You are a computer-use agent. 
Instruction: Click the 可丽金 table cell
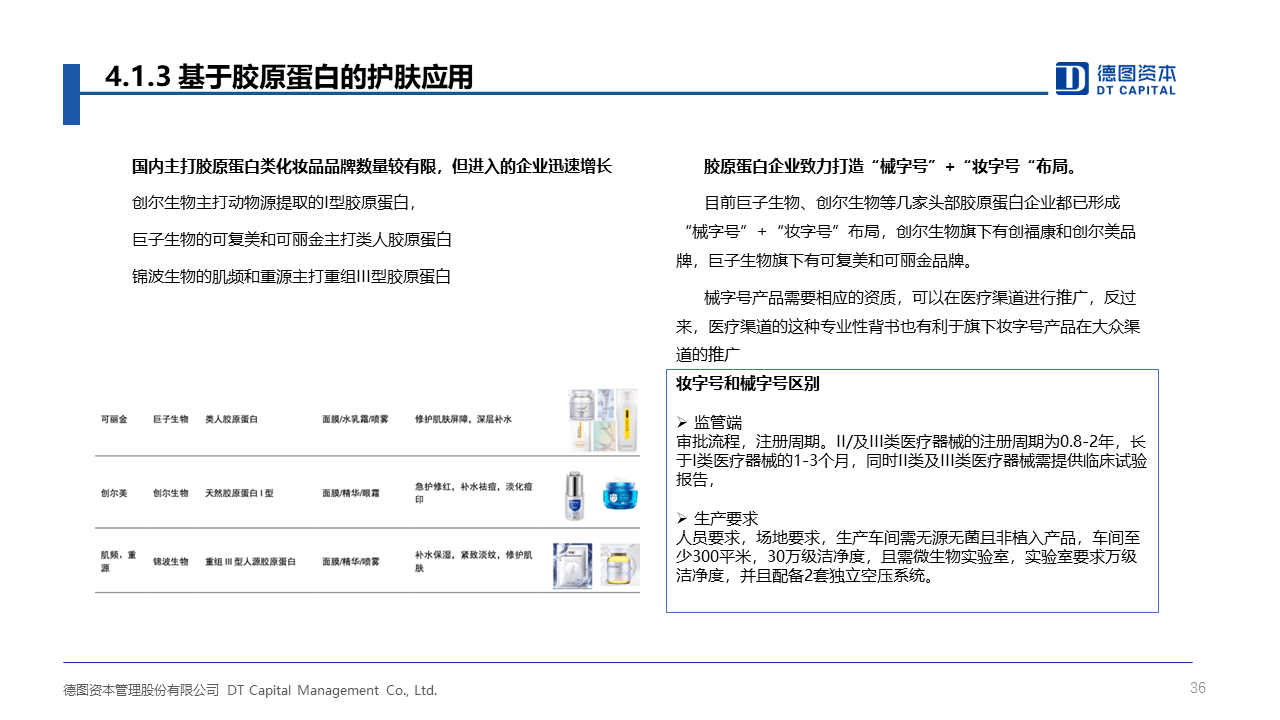[x=114, y=420]
